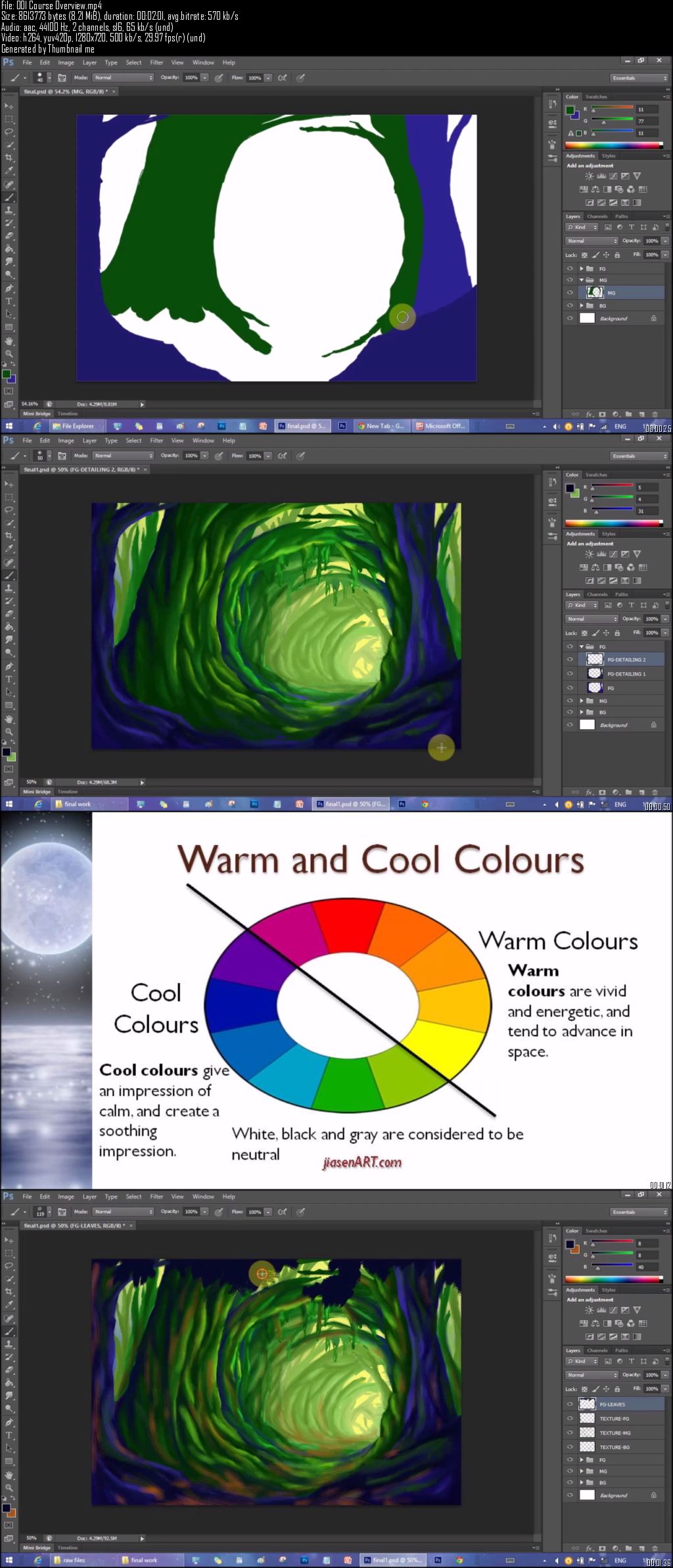Open fx layer styles in final.psd 54.2% frame
This screenshot has height=1568, width=673.
590,414
